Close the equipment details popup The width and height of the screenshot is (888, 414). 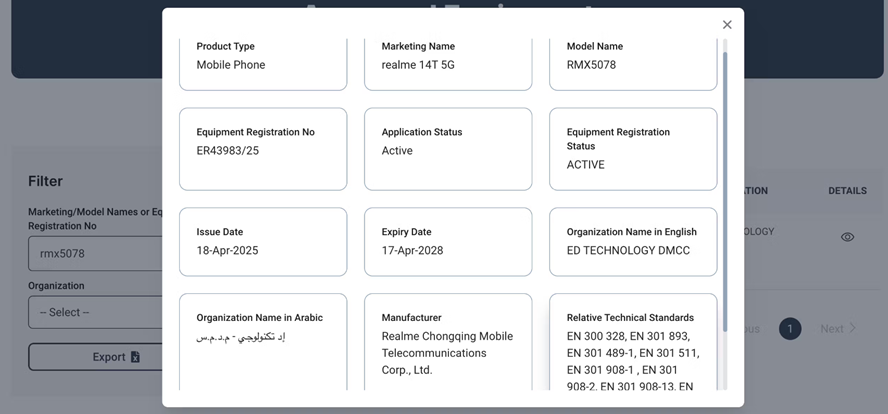[x=727, y=25]
